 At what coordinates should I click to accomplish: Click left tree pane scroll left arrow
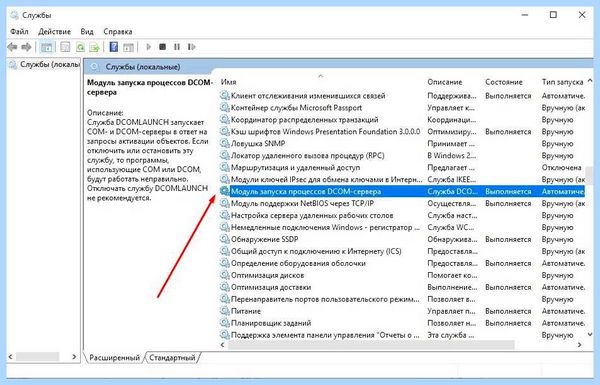point(11,357)
